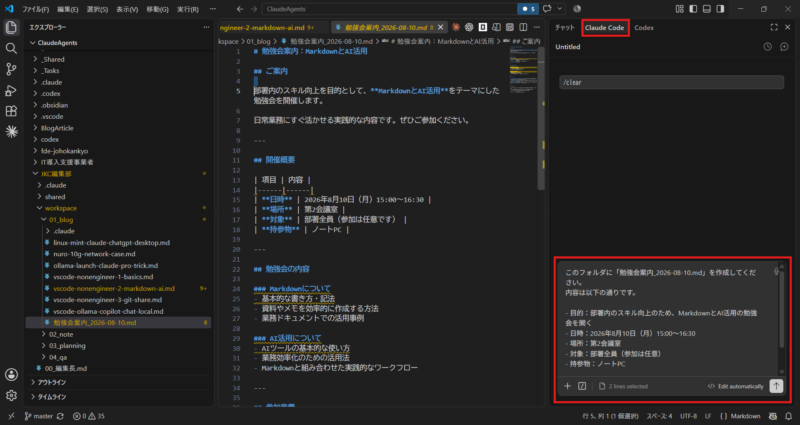Open notifications bell in status bar
The image size is (800, 425).
tap(789, 416)
